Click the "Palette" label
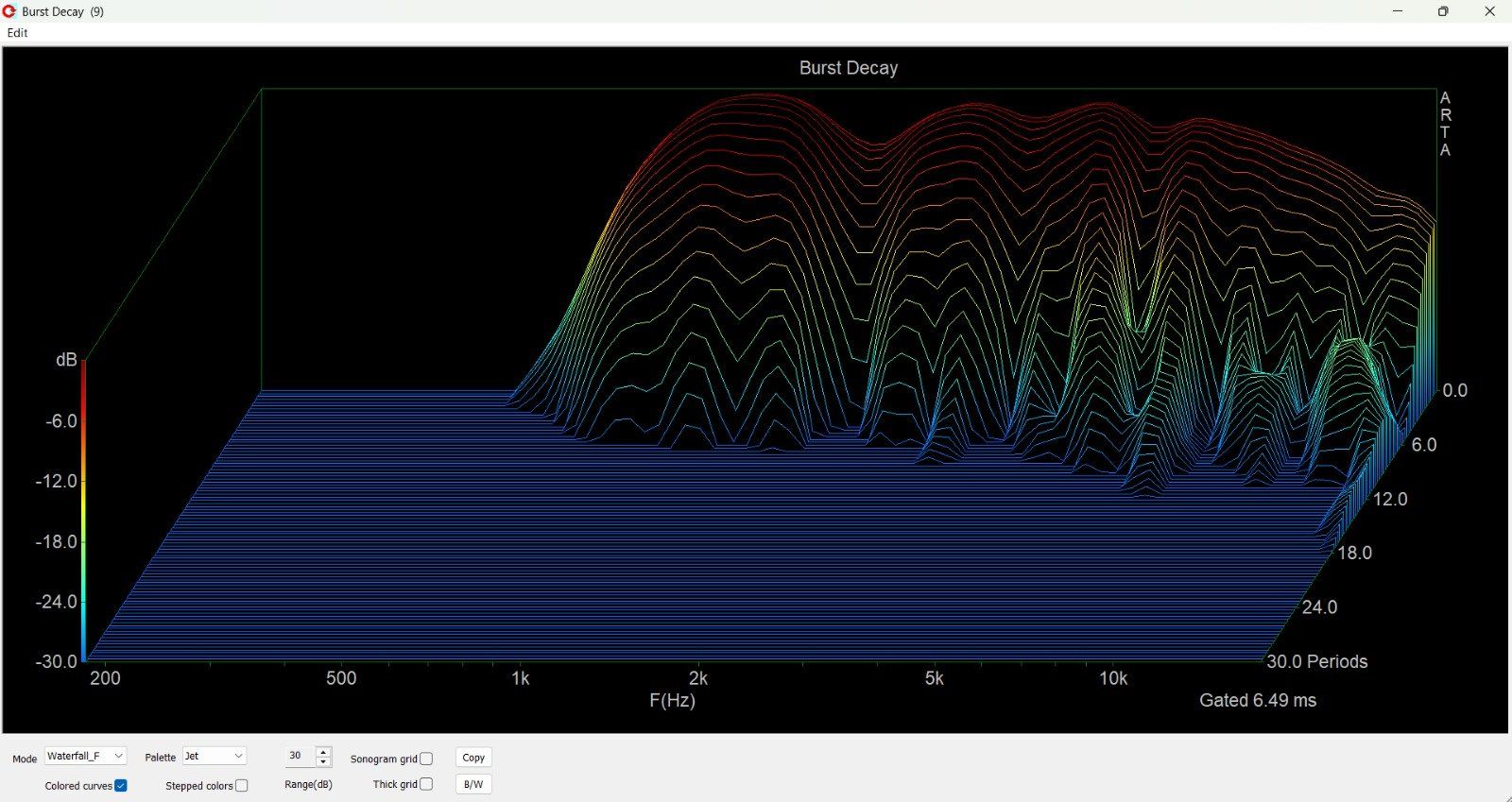Image resolution: width=1512 pixels, height=802 pixels. click(x=160, y=758)
